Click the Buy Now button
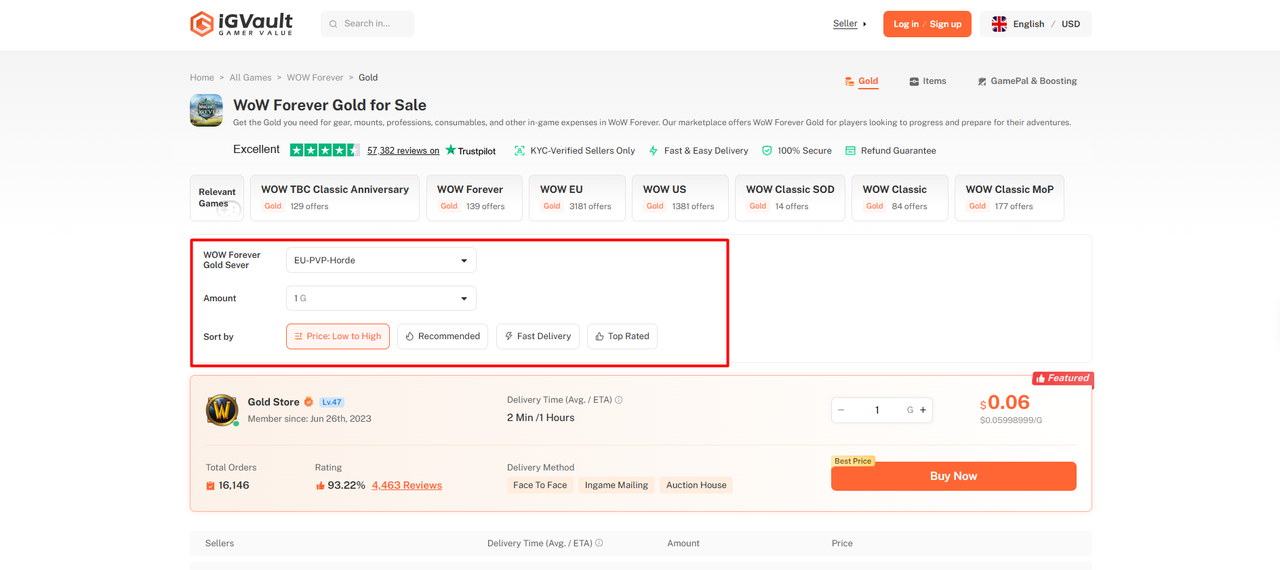Image resolution: width=1280 pixels, height=570 pixels. tap(954, 476)
